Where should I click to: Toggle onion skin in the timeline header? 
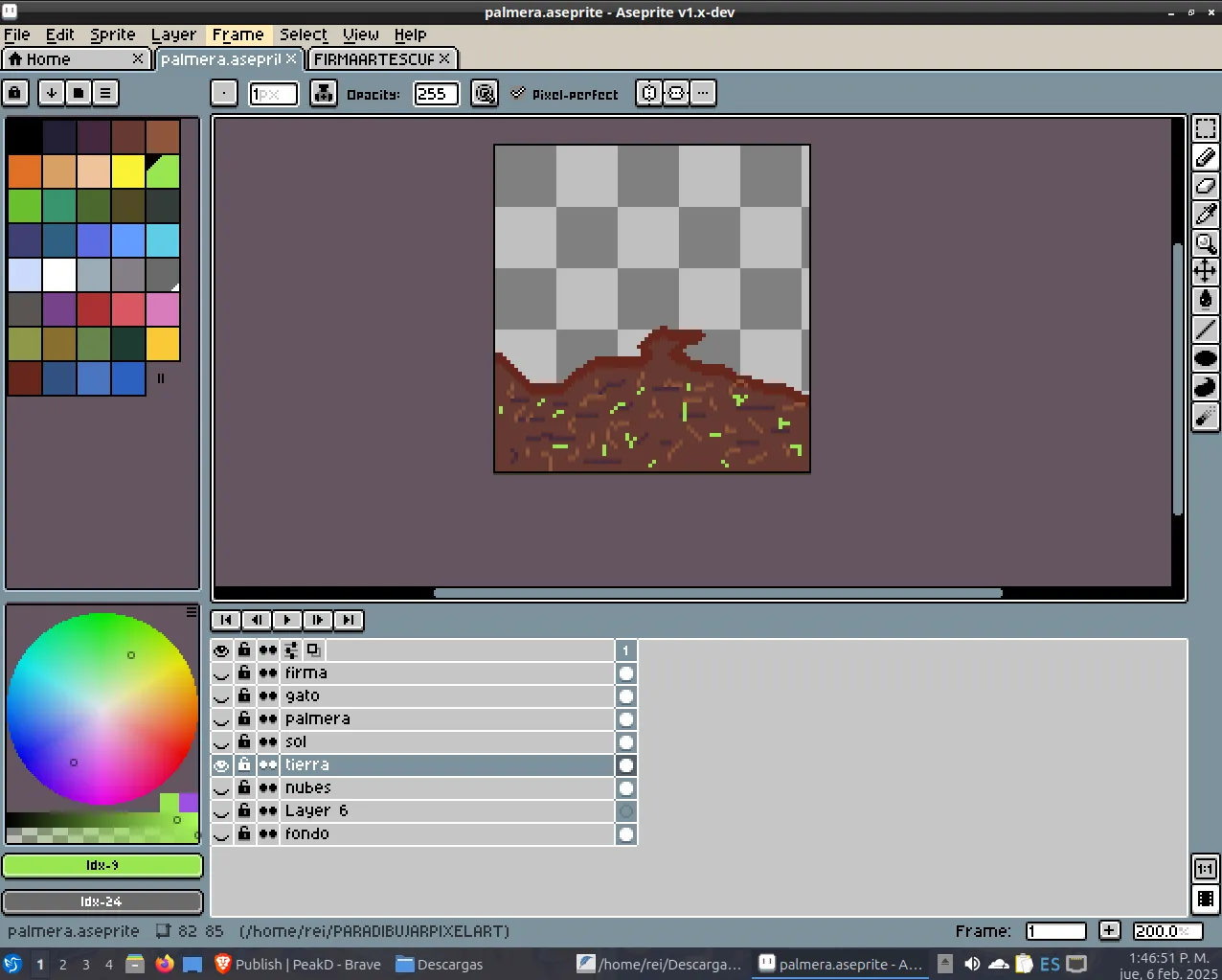coord(313,650)
